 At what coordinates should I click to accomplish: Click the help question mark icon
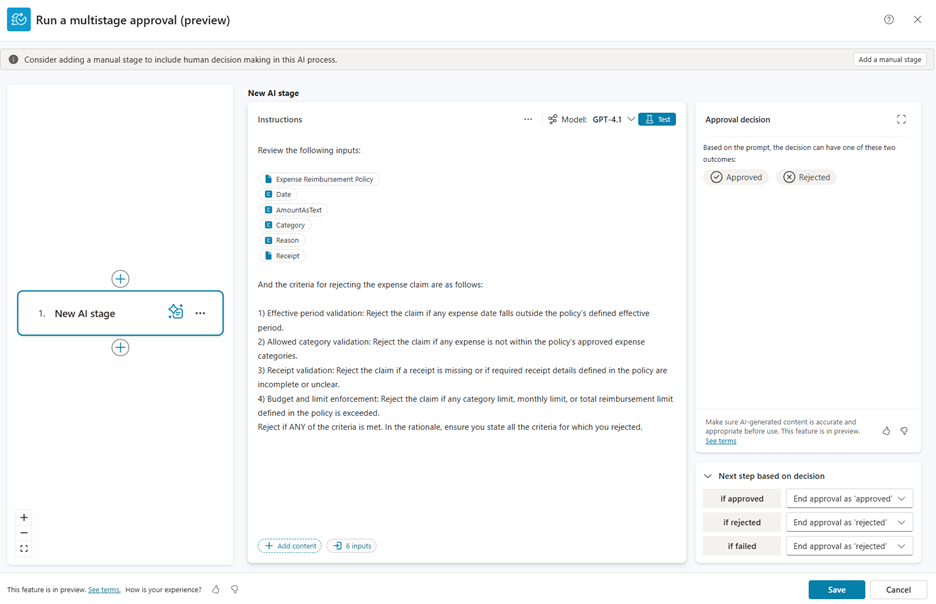pos(889,20)
